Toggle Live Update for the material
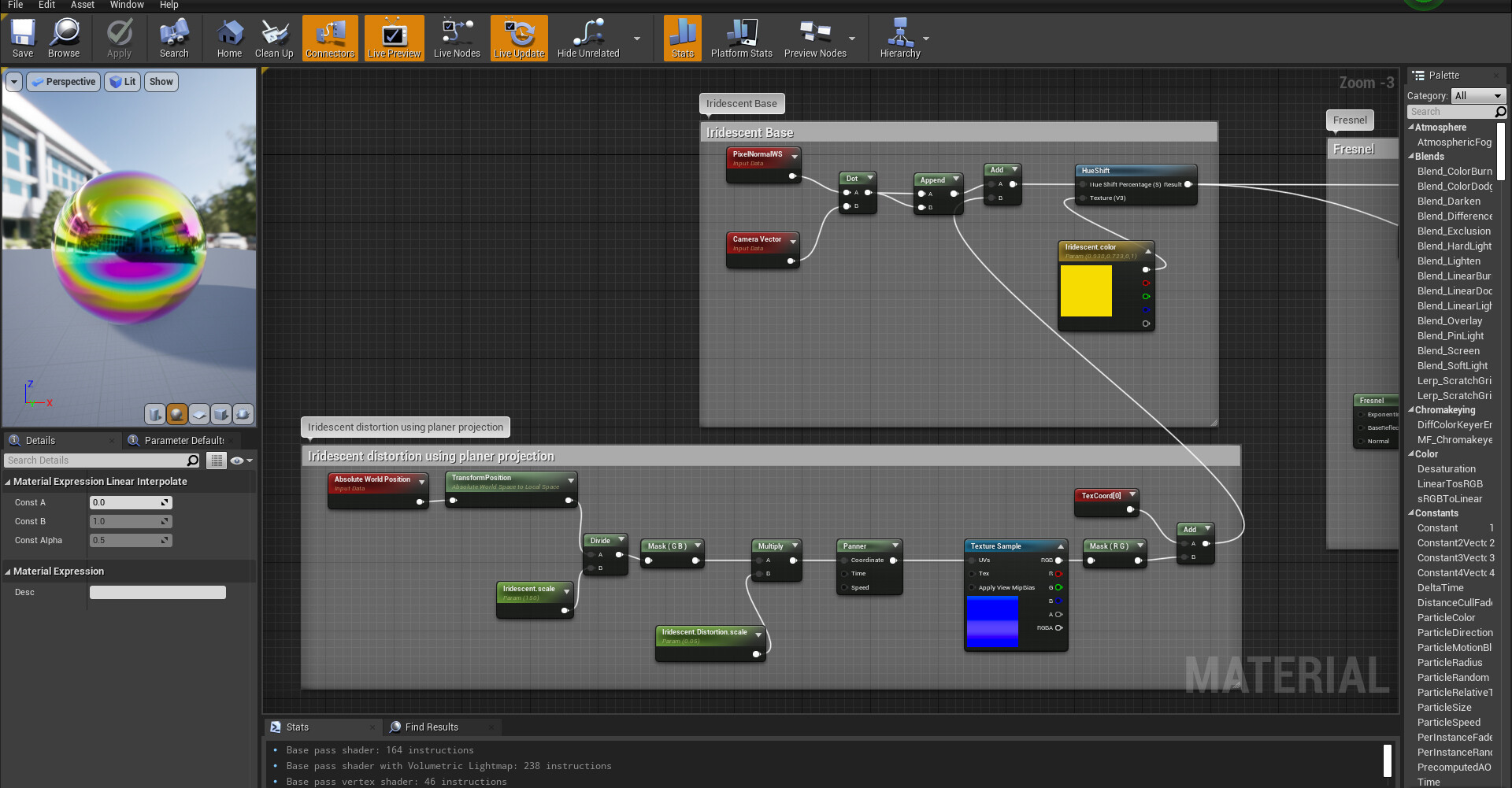This screenshot has height=788, width=1512. tap(518, 37)
